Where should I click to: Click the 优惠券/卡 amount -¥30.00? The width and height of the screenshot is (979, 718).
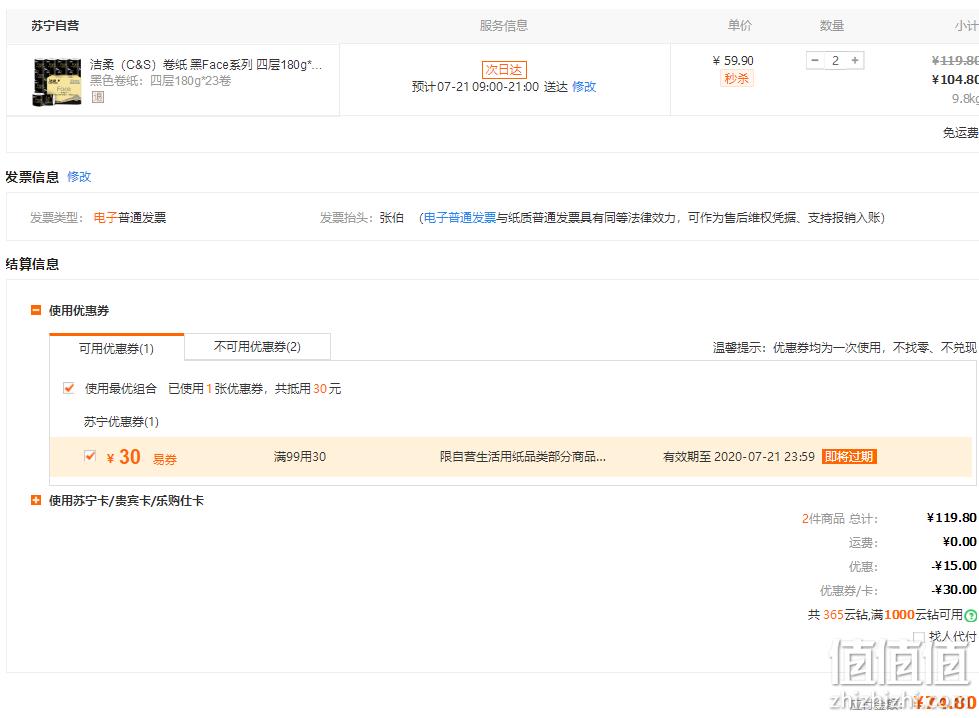click(x=954, y=589)
